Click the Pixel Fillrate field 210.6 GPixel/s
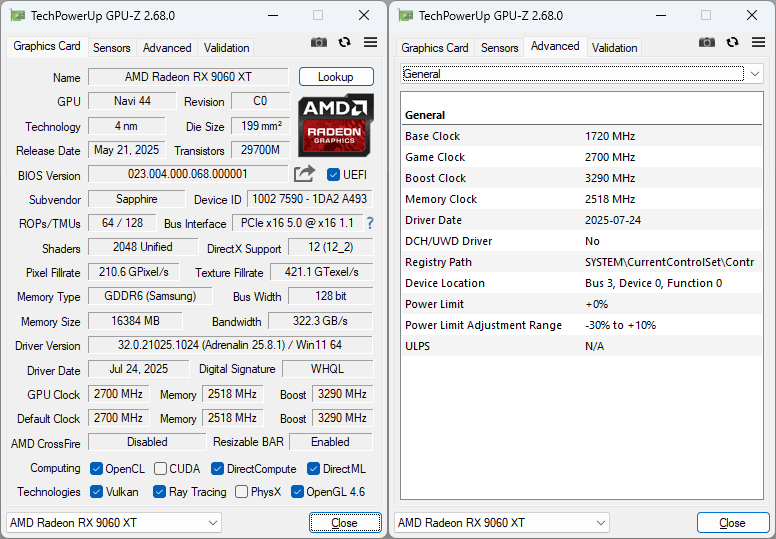Image resolution: width=776 pixels, height=539 pixels. [134, 272]
